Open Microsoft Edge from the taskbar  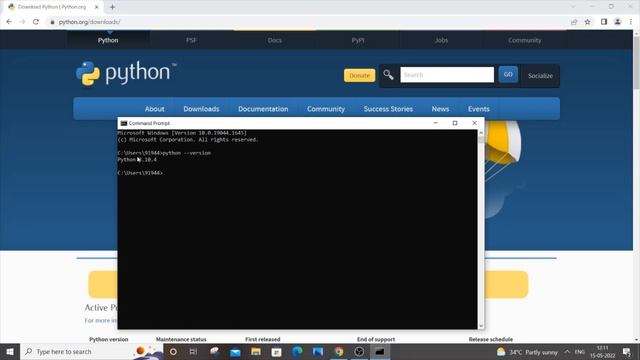pos(297,352)
